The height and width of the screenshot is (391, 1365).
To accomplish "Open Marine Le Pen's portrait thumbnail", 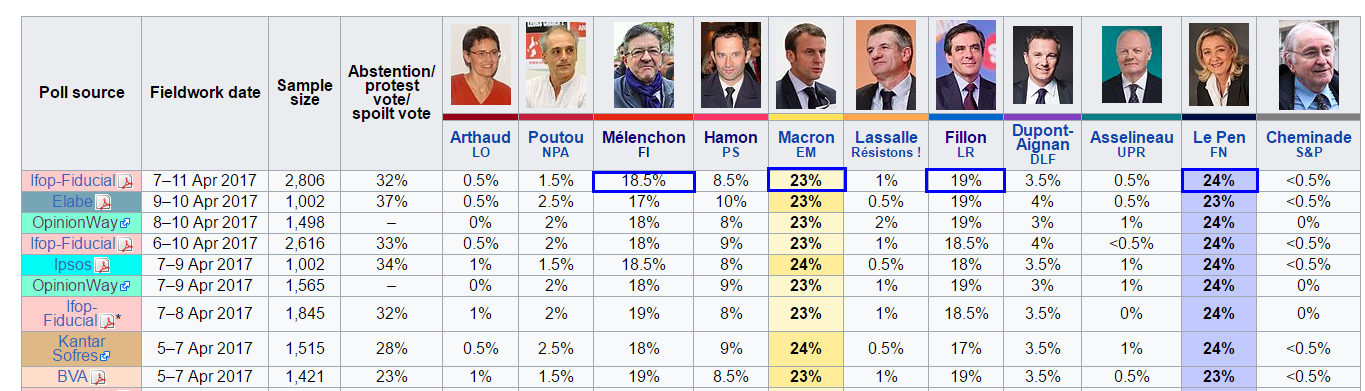I will 1218,66.
